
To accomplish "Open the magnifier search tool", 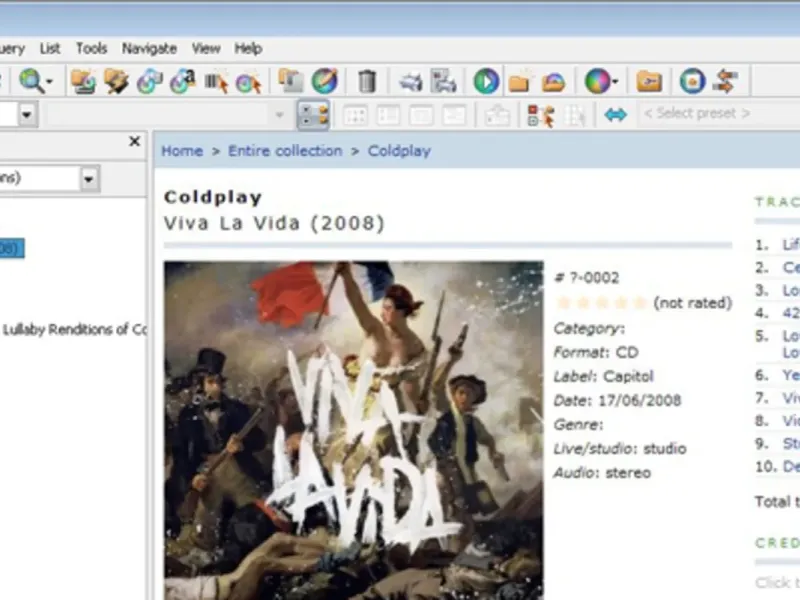I will coord(31,82).
